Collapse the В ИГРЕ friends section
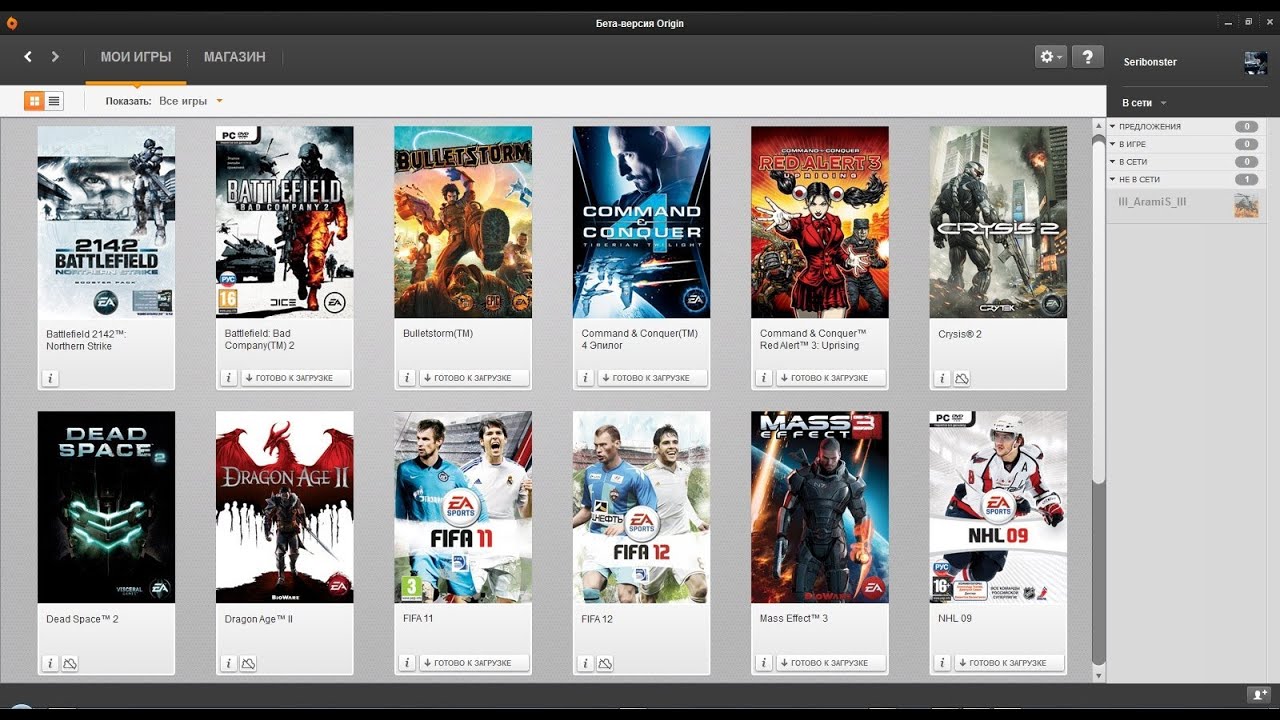 click(x=1184, y=145)
